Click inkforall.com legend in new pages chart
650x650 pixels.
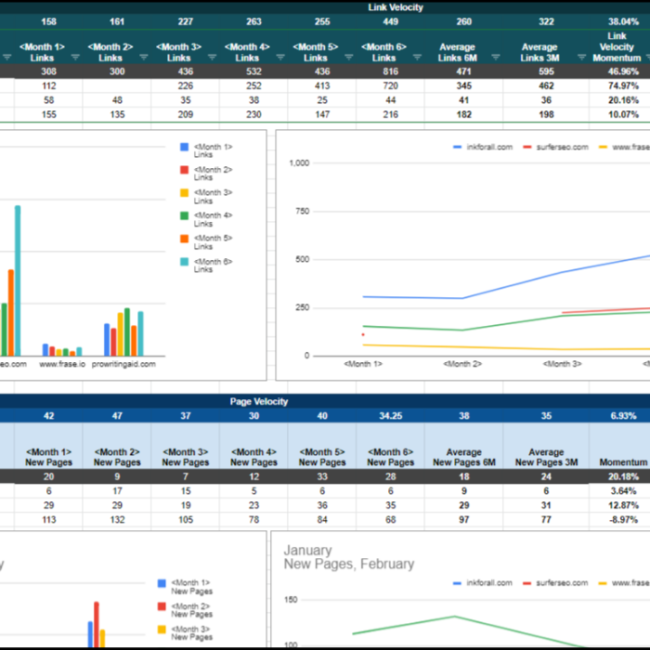pos(483,583)
